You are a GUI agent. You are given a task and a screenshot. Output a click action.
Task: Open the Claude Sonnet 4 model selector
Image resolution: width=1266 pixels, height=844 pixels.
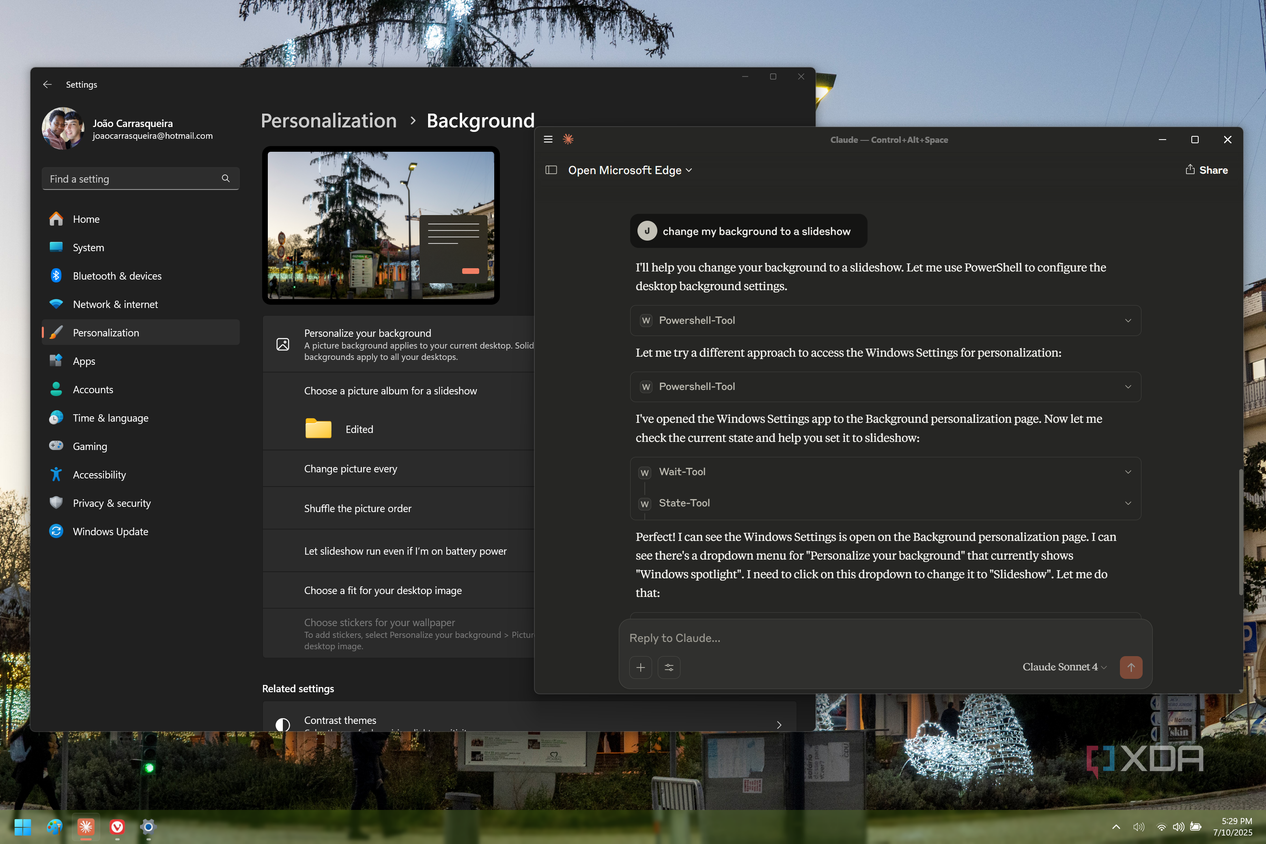point(1065,667)
